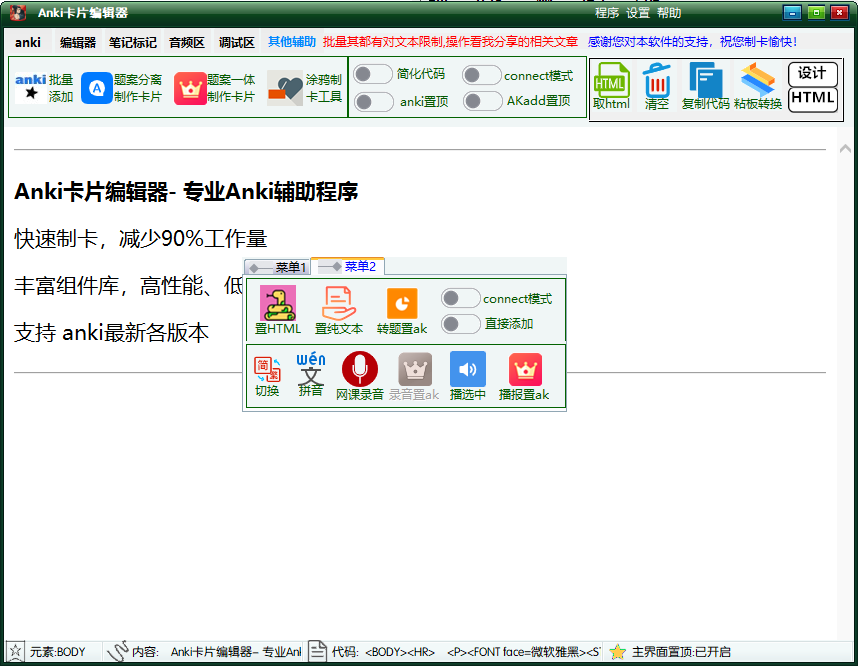Viewport: 858px width, 666px height.
Task: Open the 设置 menu
Action: pyautogui.click(x=638, y=13)
